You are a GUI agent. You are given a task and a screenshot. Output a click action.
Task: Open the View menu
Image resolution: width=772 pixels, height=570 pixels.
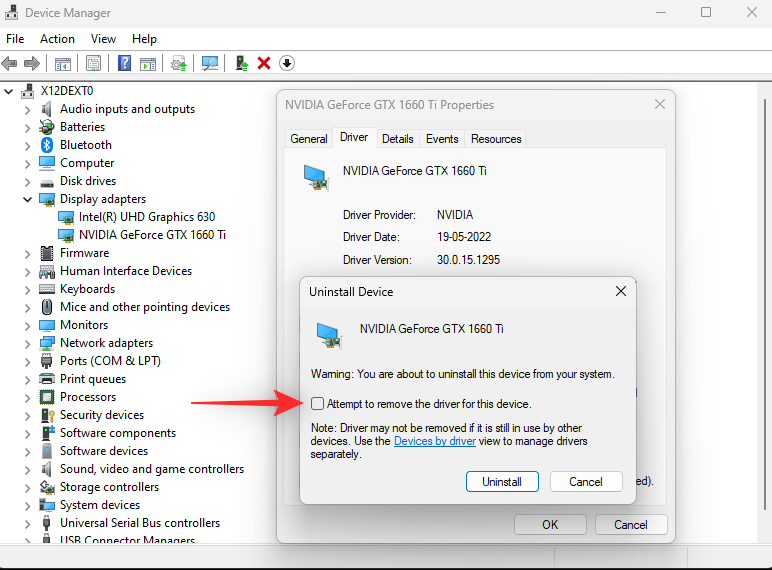[x=103, y=39]
